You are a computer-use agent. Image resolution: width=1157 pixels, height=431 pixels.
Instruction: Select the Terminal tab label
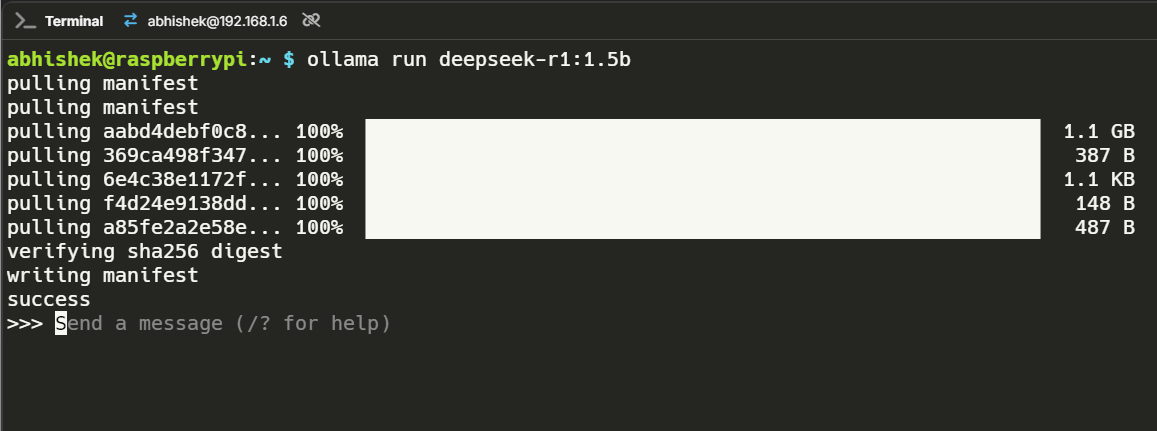pyautogui.click(x=74, y=20)
